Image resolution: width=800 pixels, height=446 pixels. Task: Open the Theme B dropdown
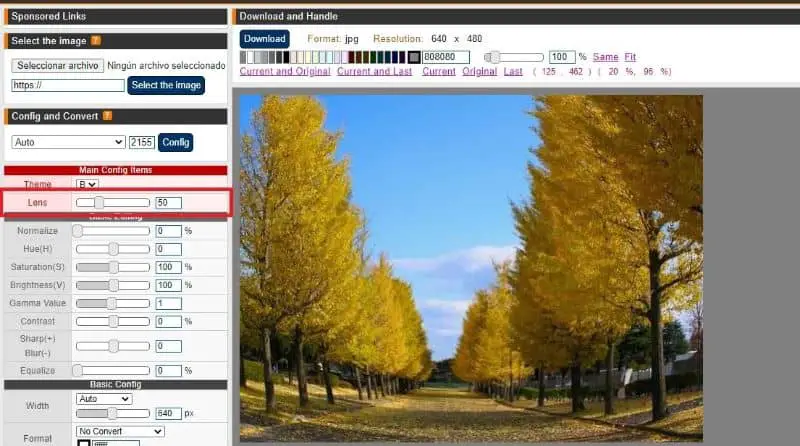click(87, 184)
